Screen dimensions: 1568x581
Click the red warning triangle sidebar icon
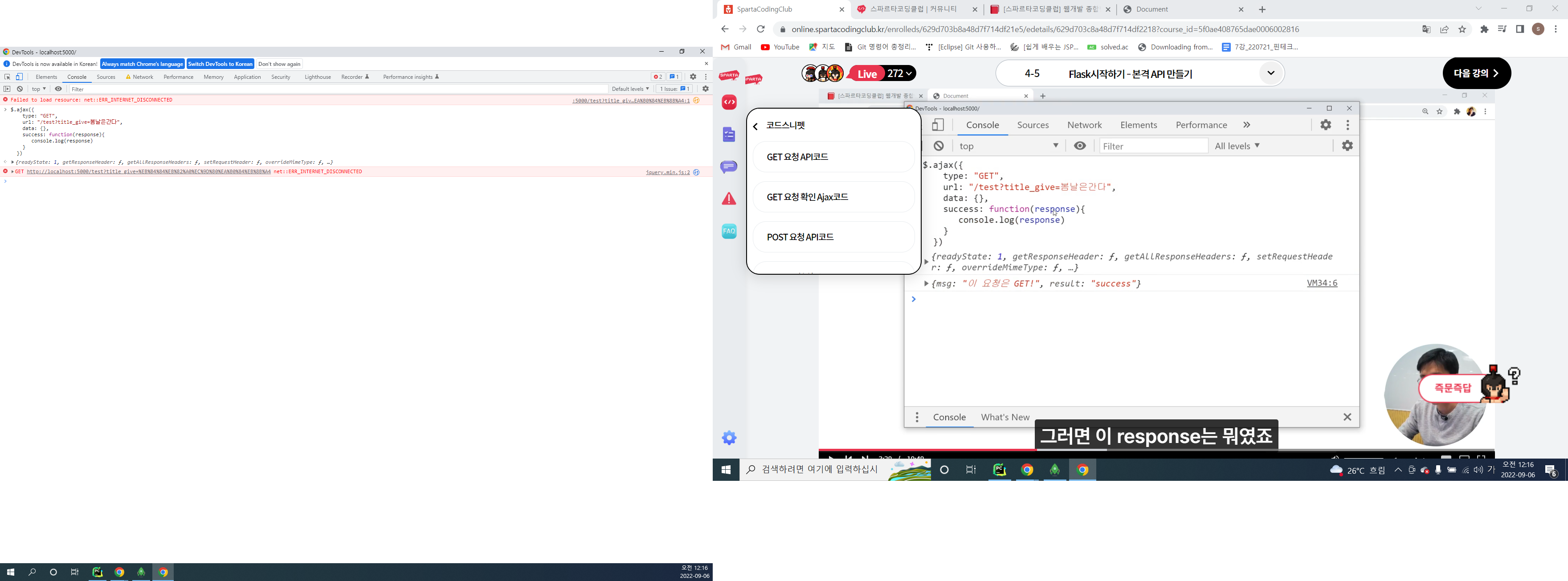pos(729,199)
